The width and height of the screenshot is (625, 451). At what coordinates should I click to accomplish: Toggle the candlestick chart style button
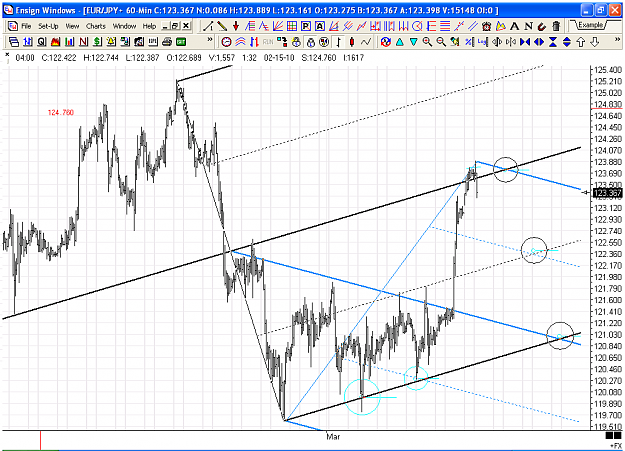[352, 41]
